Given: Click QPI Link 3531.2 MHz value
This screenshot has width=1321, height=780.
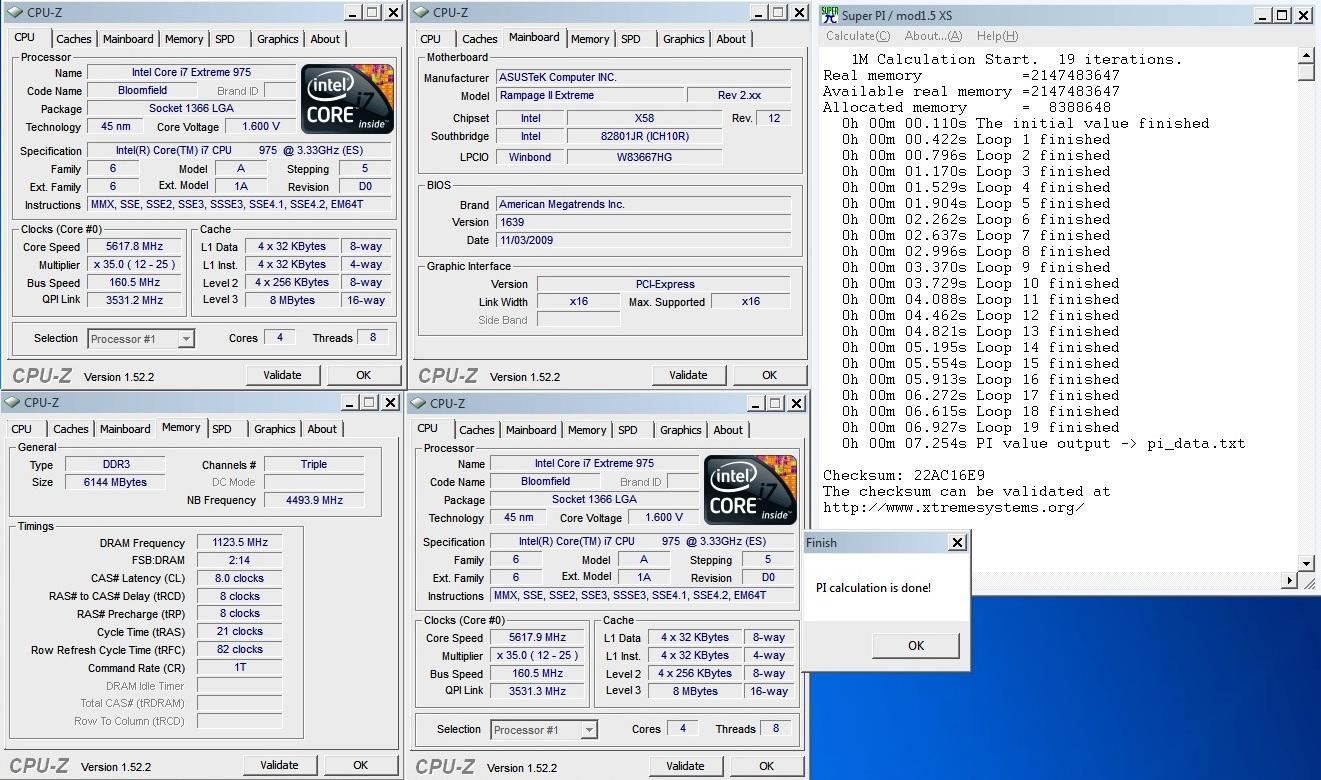Looking at the screenshot, I should click(135, 300).
